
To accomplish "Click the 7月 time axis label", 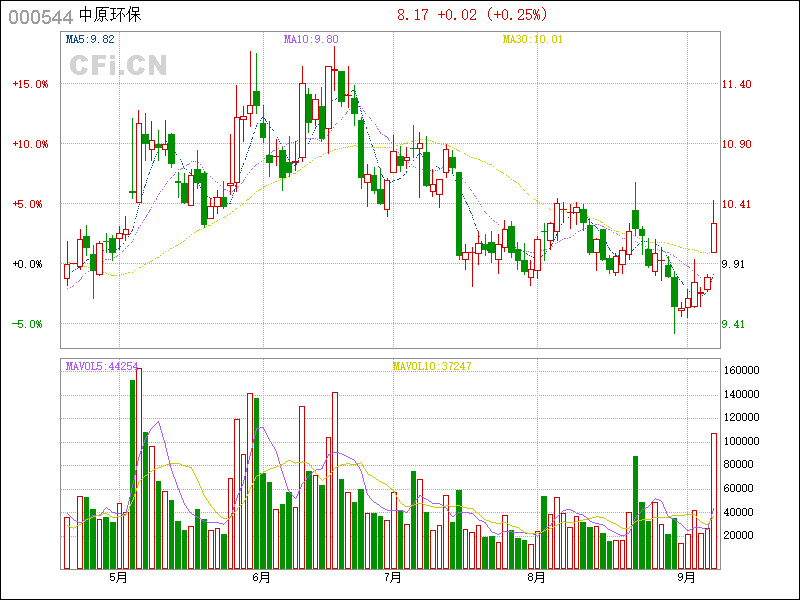I will pos(393,578).
